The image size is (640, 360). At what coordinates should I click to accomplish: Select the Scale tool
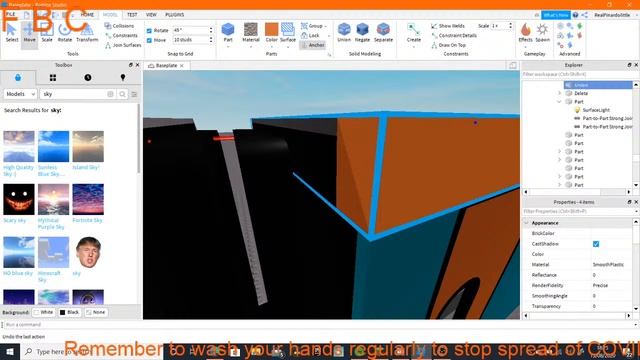pos(47,33)
